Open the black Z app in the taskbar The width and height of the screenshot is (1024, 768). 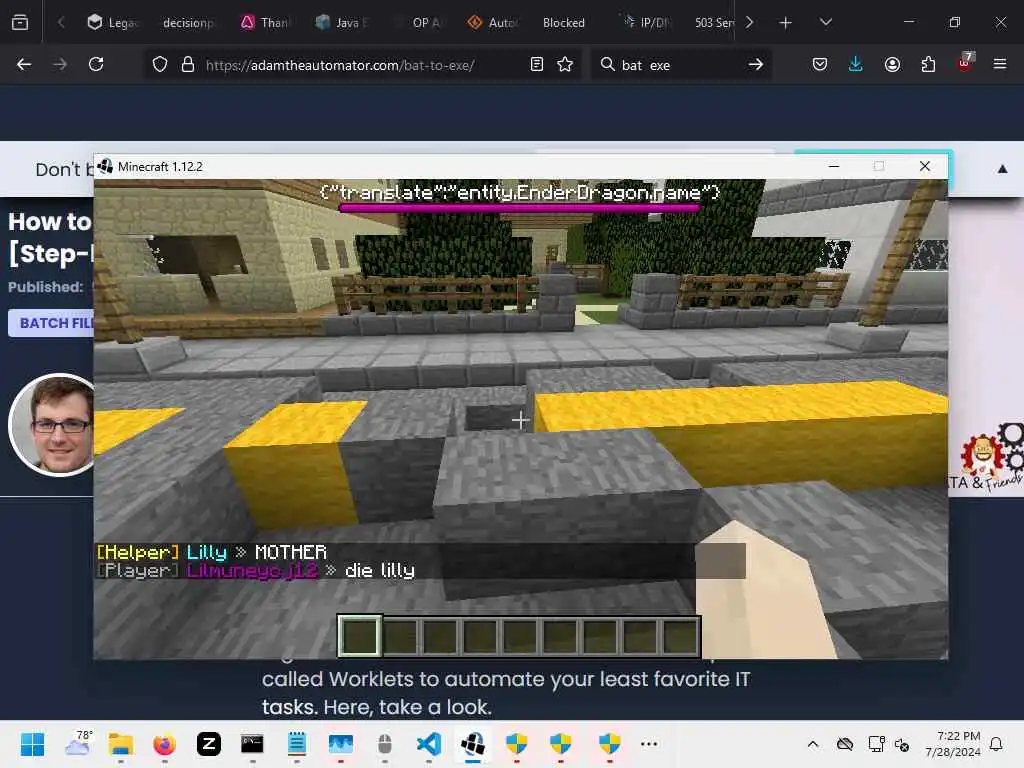209,744
